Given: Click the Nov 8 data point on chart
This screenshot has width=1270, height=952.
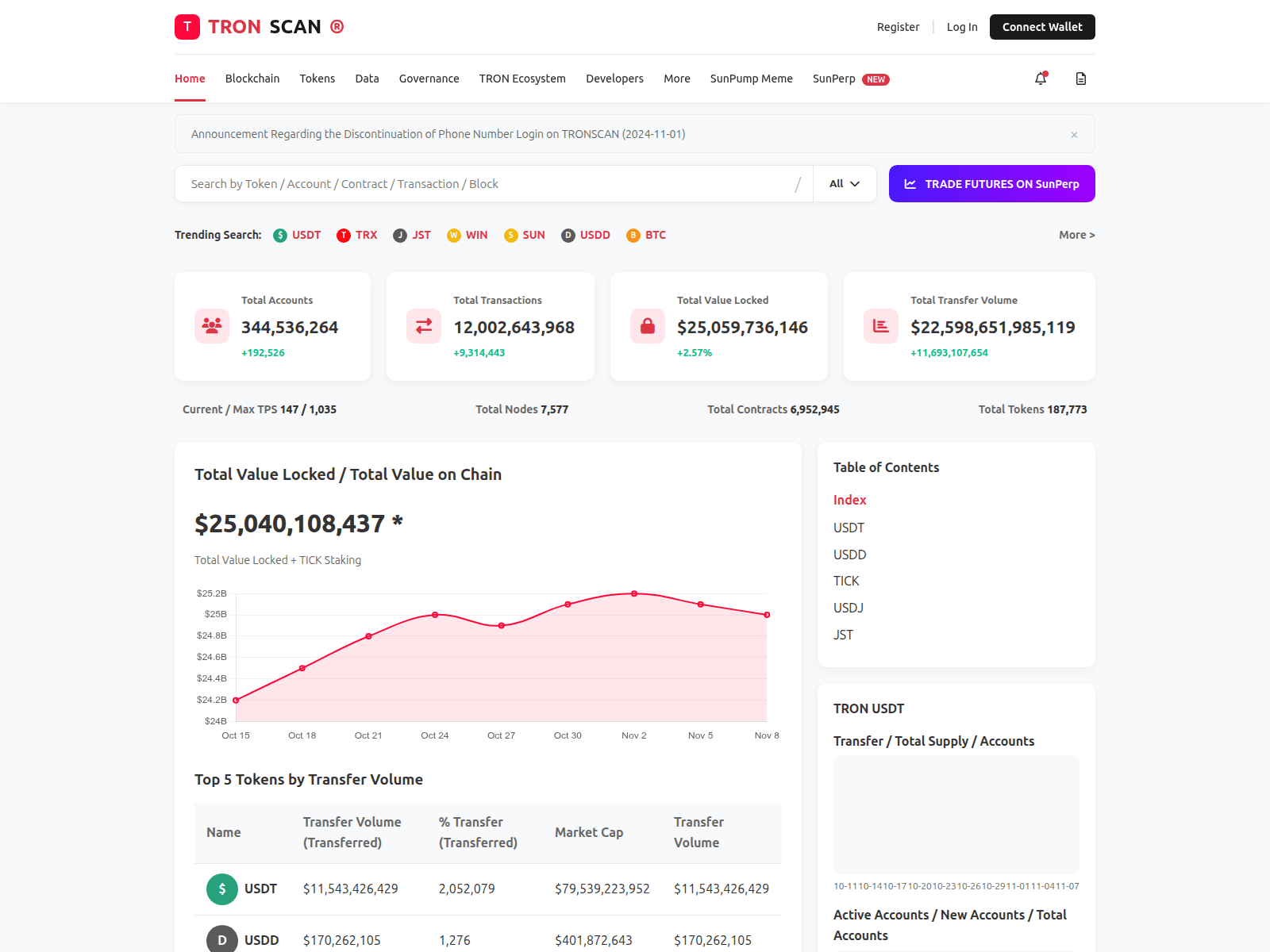Looking at the screenshot, I should pyautogui.click(x=767, y=615).
